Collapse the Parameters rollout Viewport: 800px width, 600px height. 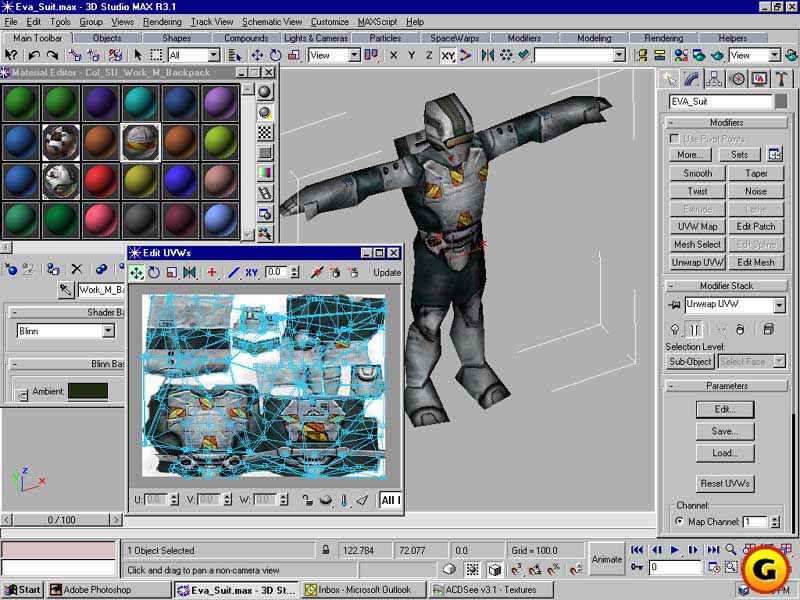(671, 386)
